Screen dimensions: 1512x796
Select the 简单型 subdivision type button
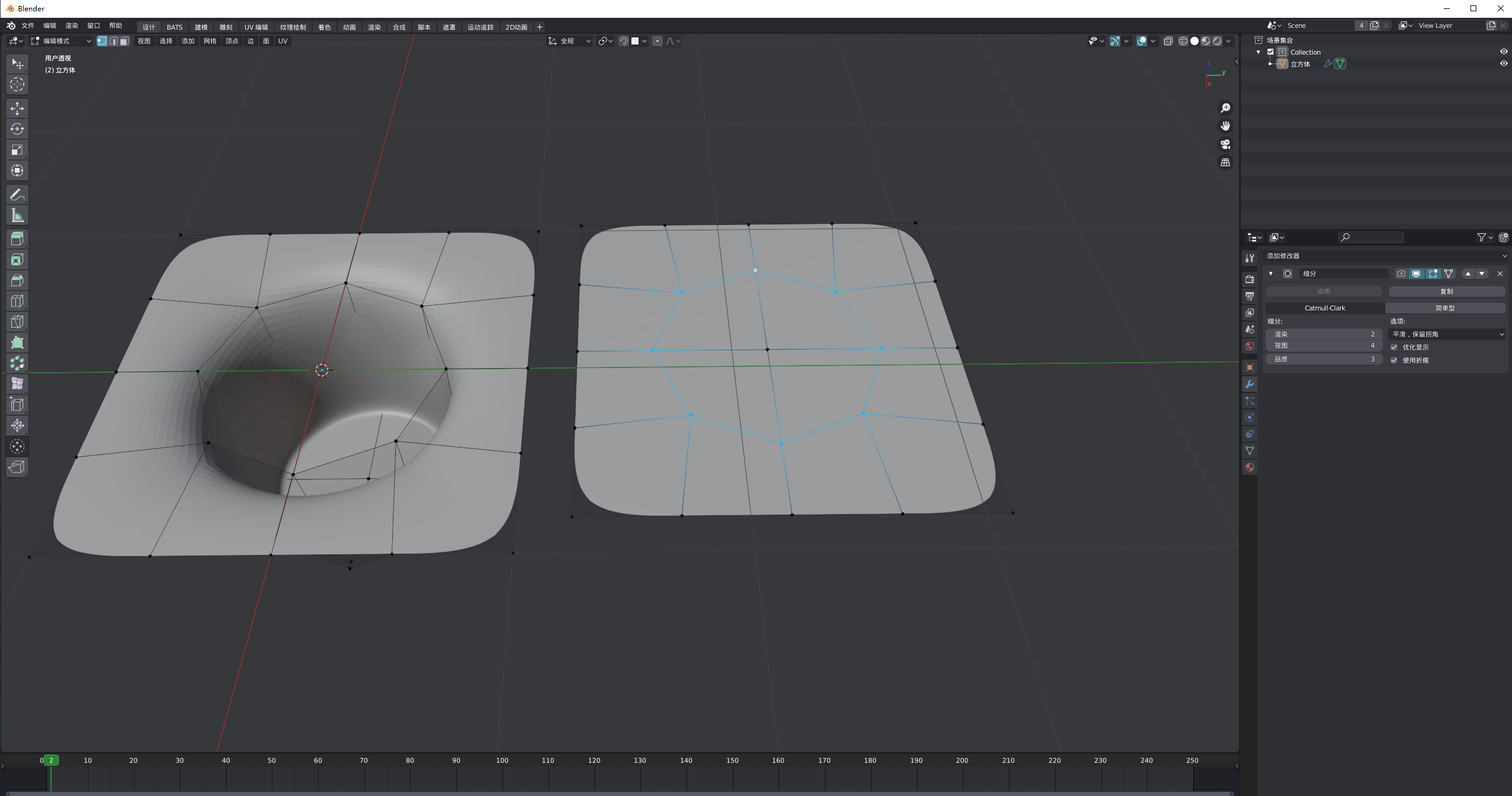point(1445,308)
